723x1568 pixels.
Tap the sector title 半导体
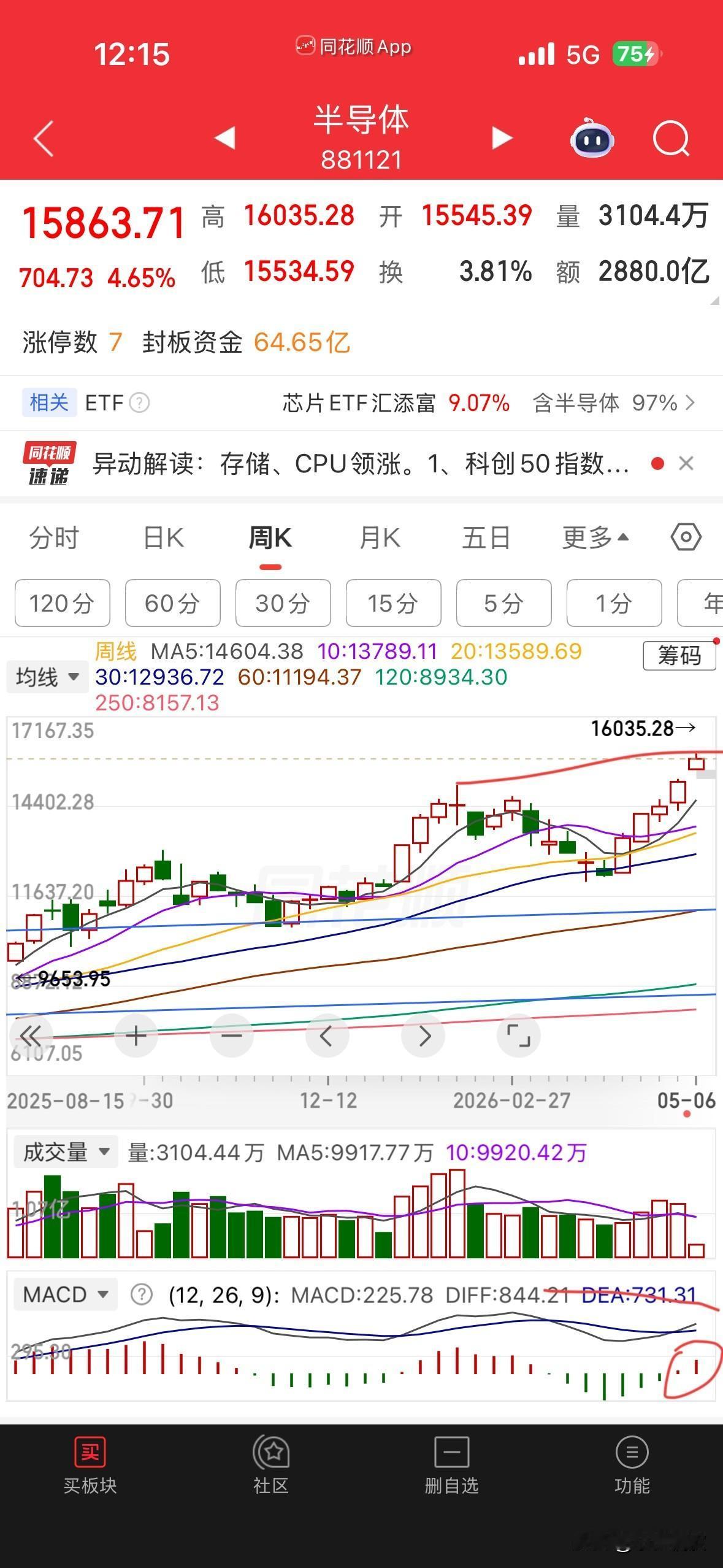tap(361, 119)
